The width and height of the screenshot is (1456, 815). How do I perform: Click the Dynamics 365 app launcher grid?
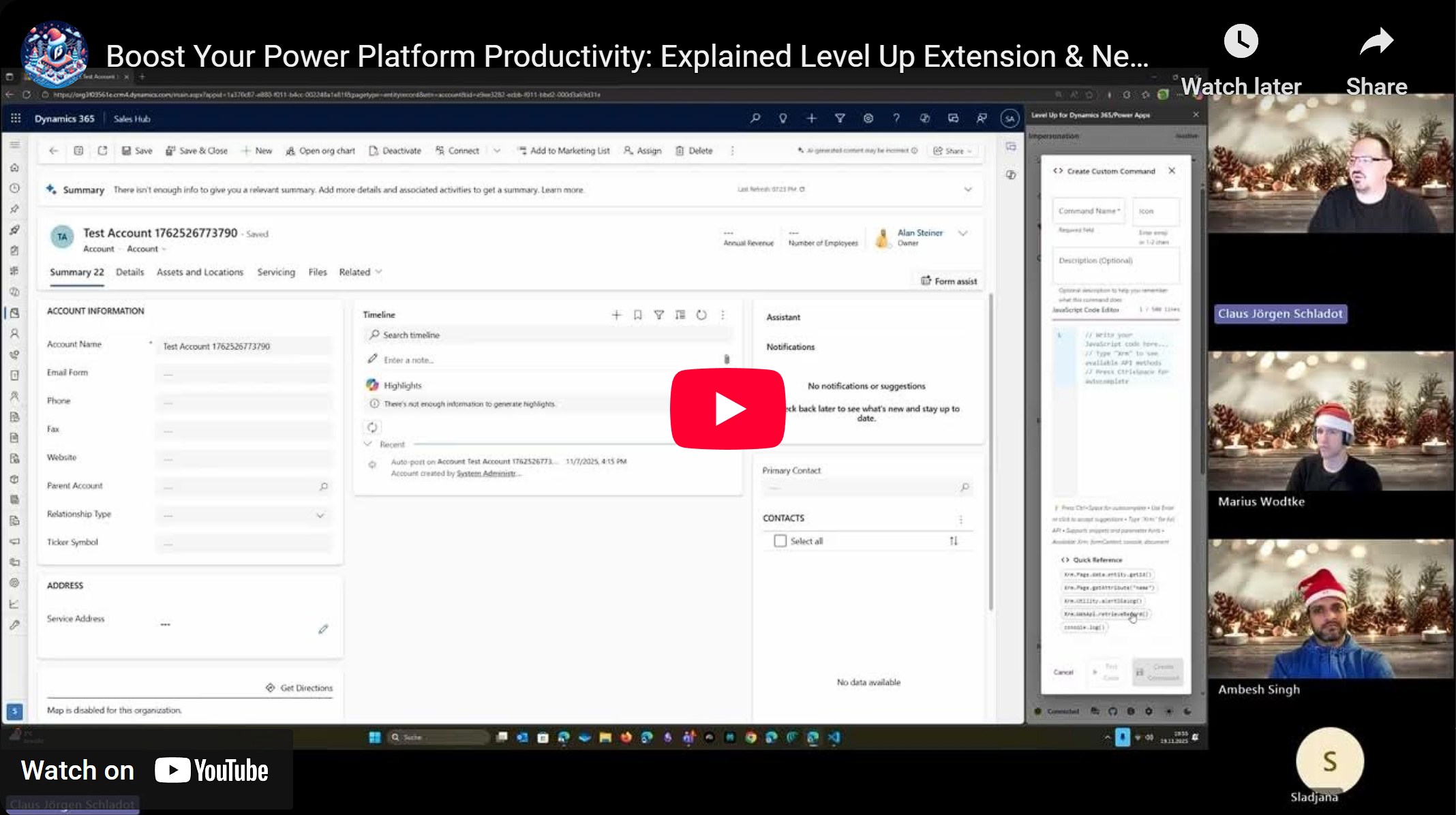tap(16, 119)
